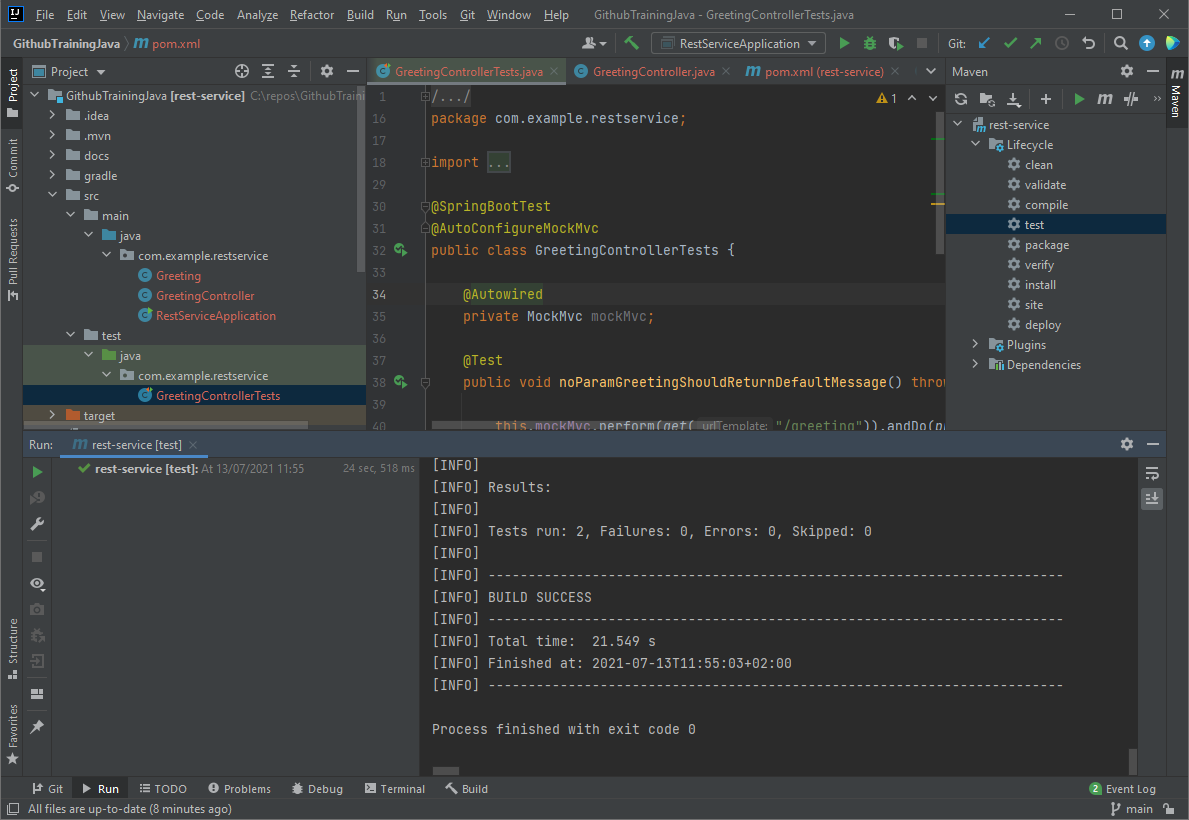Click the Search Everywhere magnifier icon
This screenshot has height=820, width=1189.
pos(1121,44)
